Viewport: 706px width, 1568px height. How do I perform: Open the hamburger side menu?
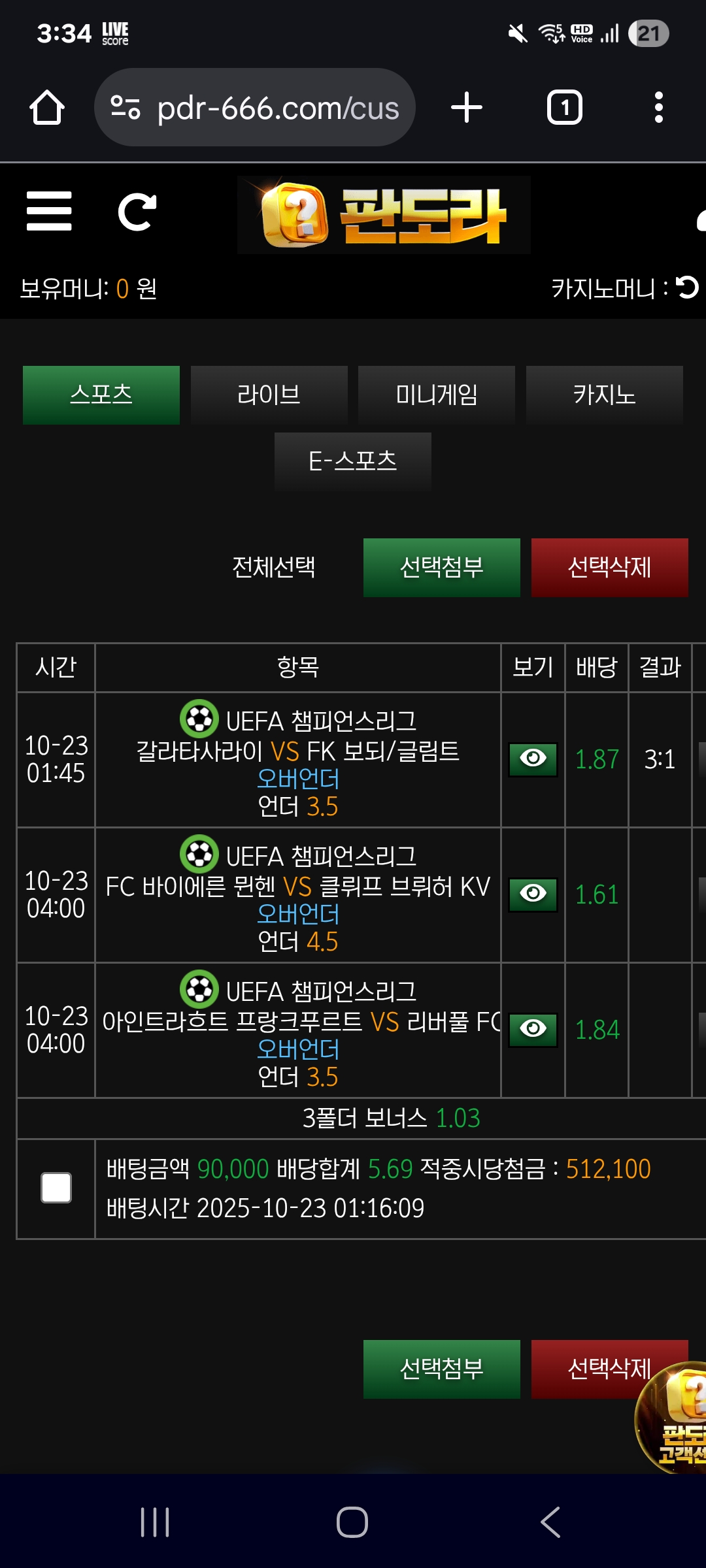[x=49, y=211]
